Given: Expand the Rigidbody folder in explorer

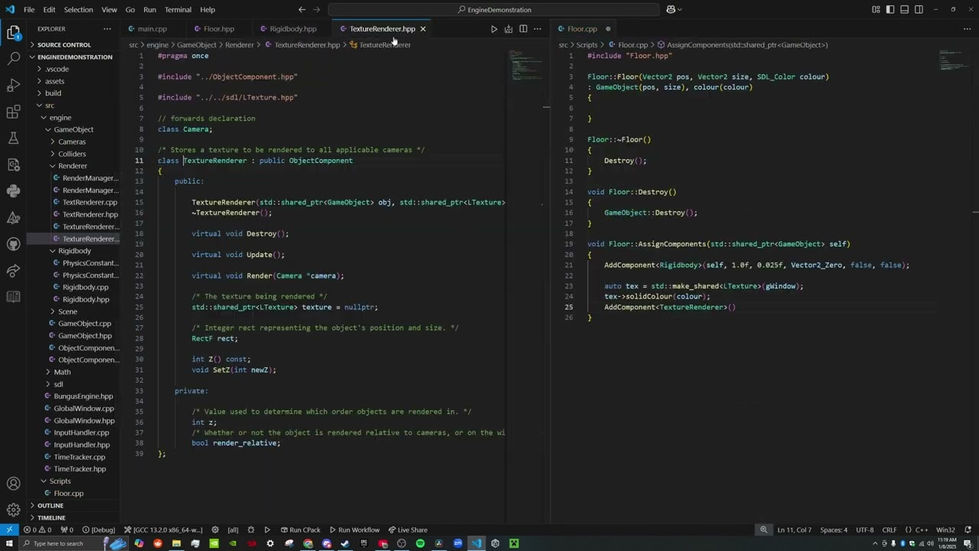Looking at the screenshot, I should (x=74, y=251).
